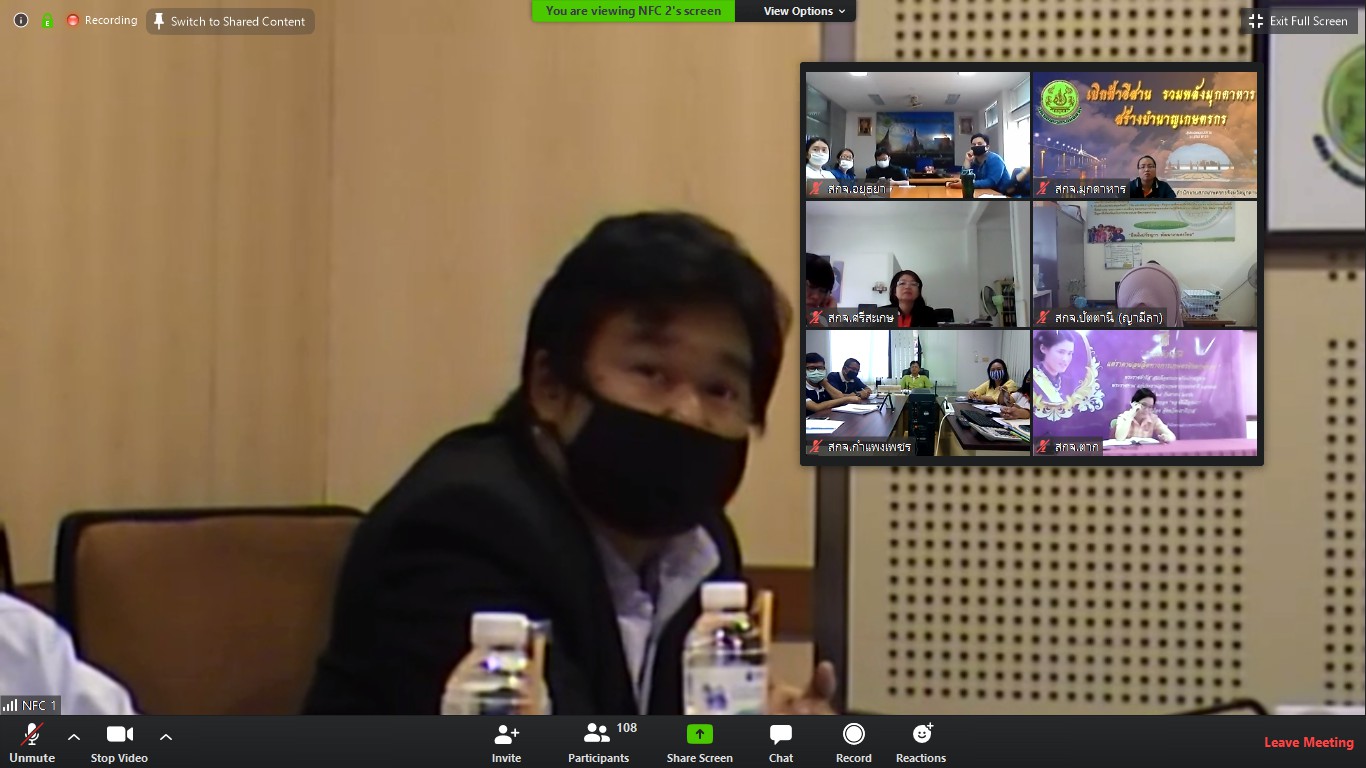Open the View Options dropdown
This screenshot has width=1366, height=768.
click(804, 11)
